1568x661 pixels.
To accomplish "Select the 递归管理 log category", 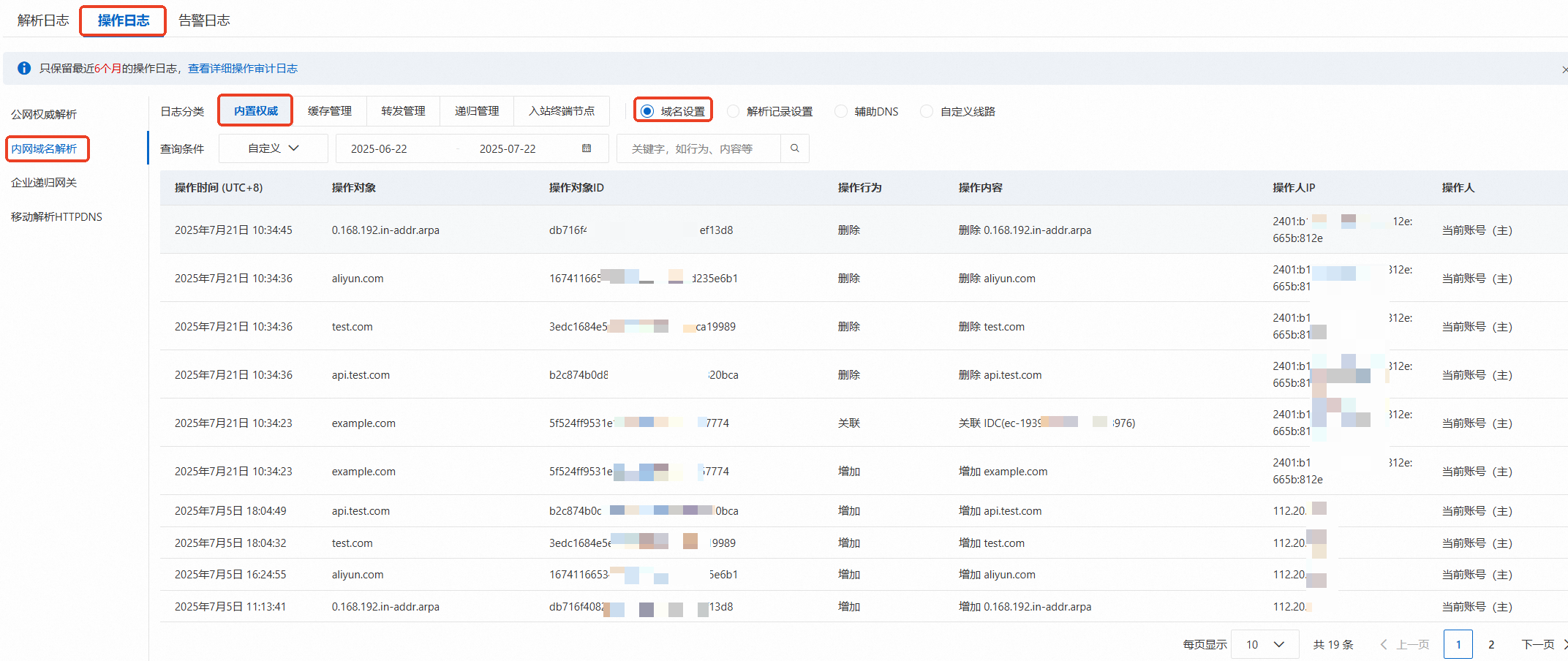I will coord(477,111).
